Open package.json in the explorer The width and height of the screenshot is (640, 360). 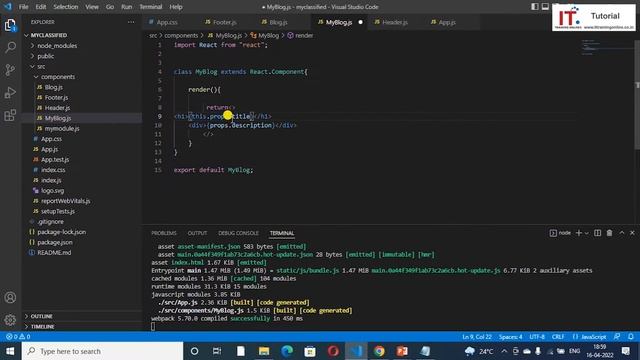click(82, 242)
